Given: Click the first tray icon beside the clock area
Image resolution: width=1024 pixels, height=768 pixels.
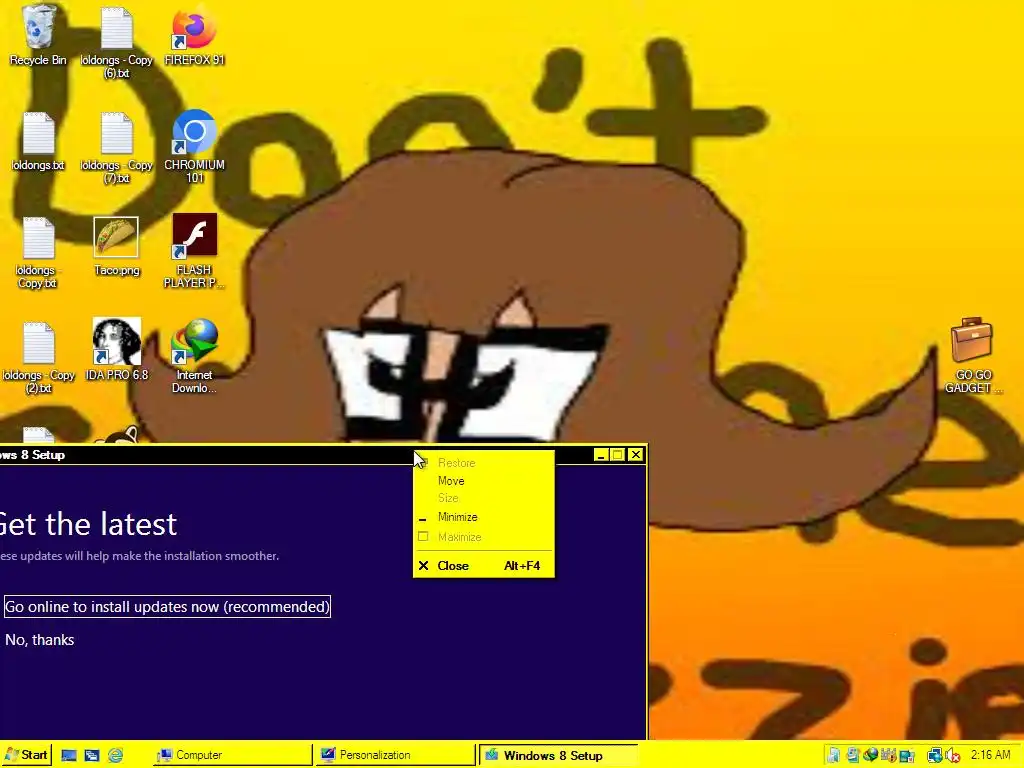Looking at the screenshot, I should (833, 755).
